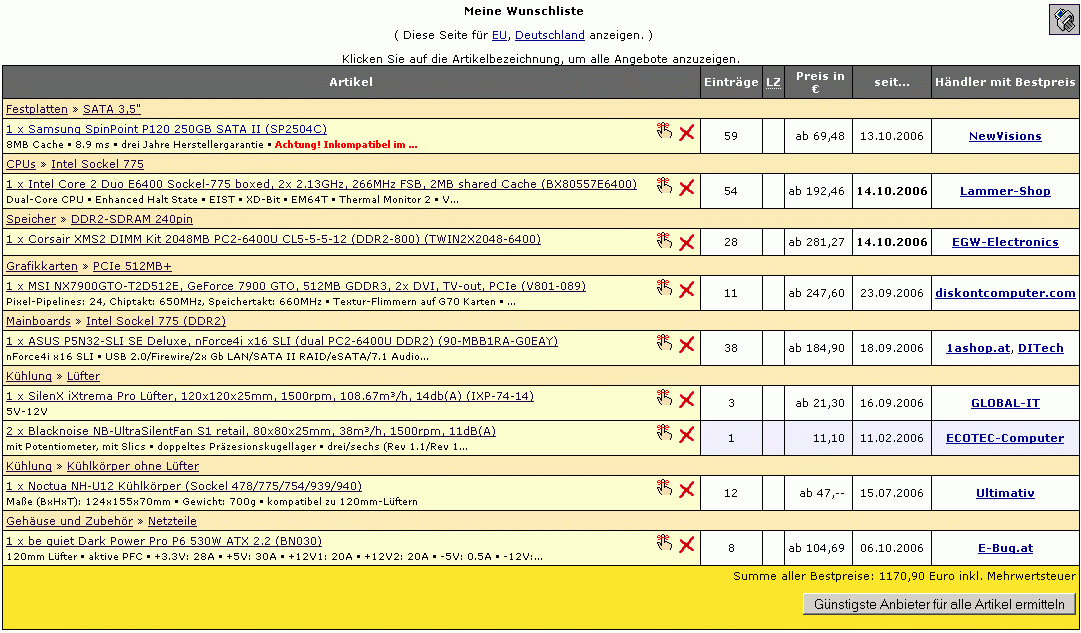Remove Corsair XMS2 DIMM Kit with the red X
The width and height of the screenshot is (1081, 633).
(687, 242)
